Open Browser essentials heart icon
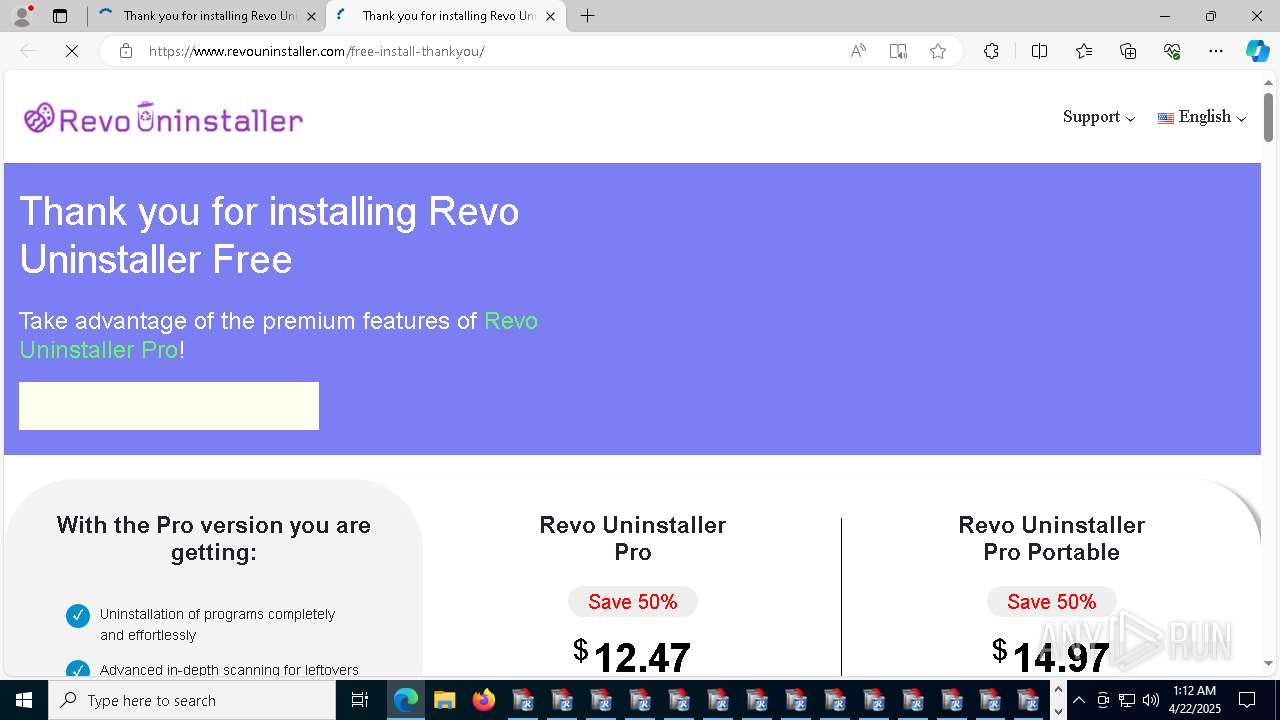1280x720 pixels. tap(1172, 51)
